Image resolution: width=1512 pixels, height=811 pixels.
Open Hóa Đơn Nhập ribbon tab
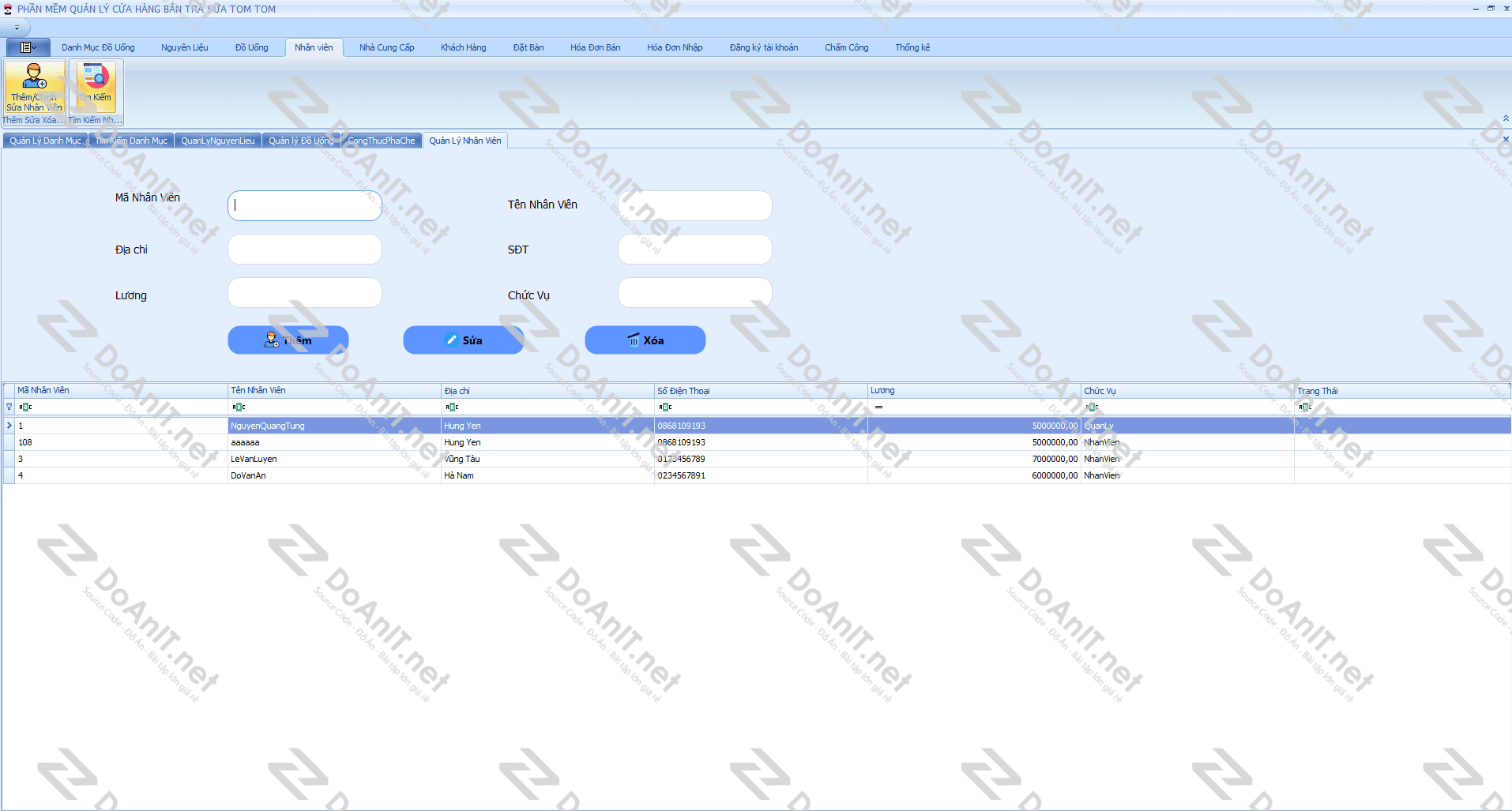click(x=675, y=47)
